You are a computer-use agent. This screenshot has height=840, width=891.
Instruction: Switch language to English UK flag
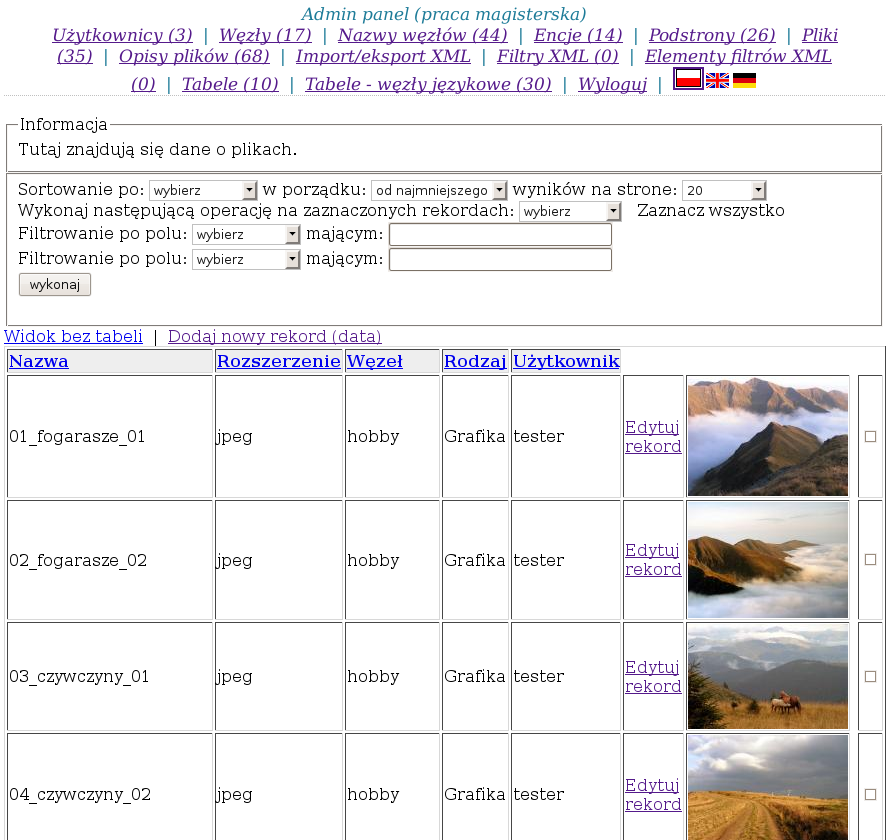(x=717, y=81)
